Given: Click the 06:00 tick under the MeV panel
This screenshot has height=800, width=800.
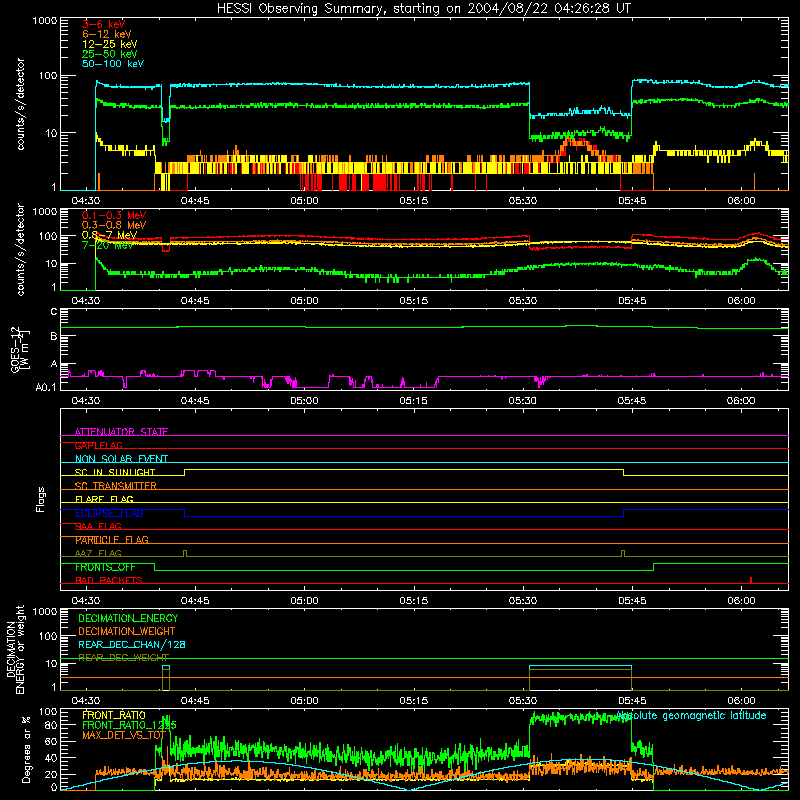Looking at the screenshot, I should pyautogui.click(x=741, y=301).
